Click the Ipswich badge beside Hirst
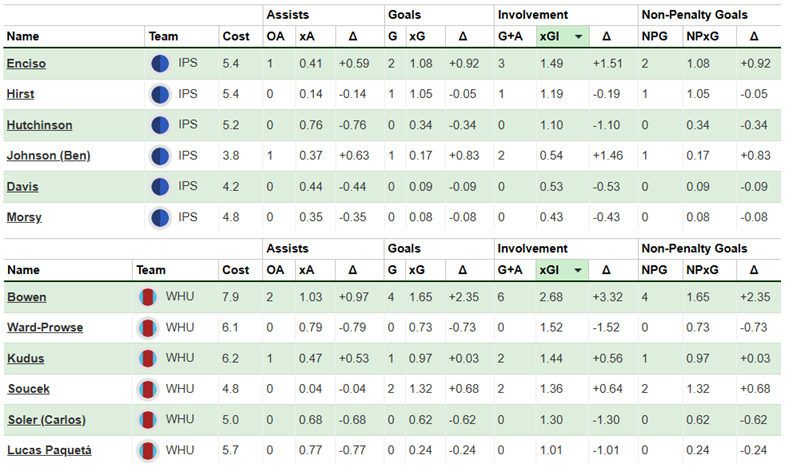This screenshot has height=468, width=785. tap(159, 95)
